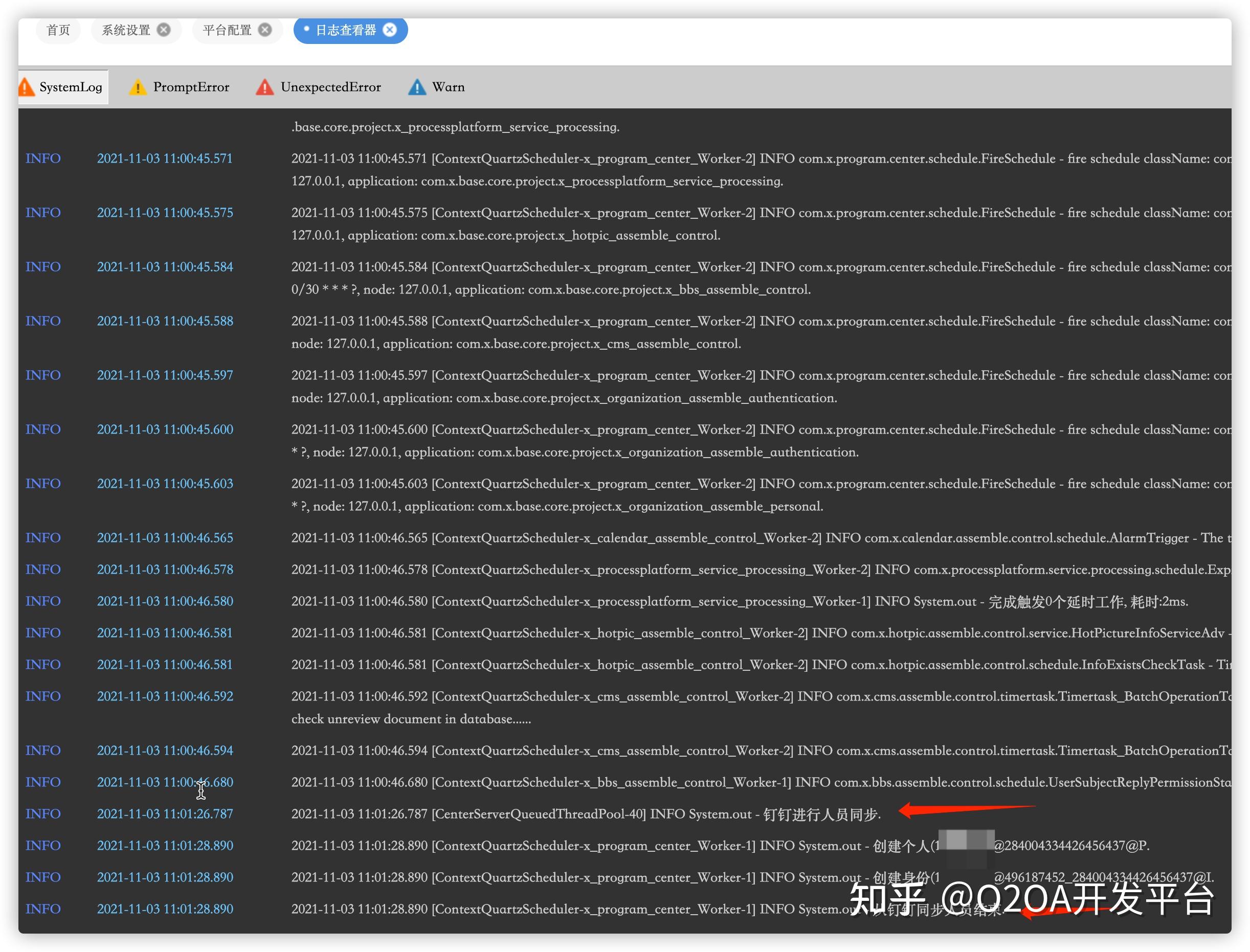The height and width of the screenshot is (952, 1250).
Task: Open the 系统设置 tab
Action: click(x=126, y=30)
